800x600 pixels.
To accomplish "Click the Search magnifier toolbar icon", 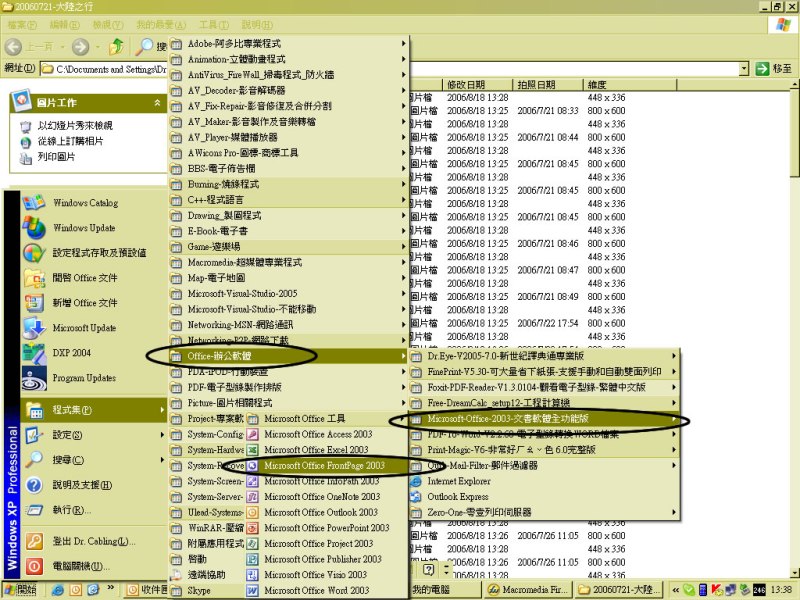I will point(144,47).
